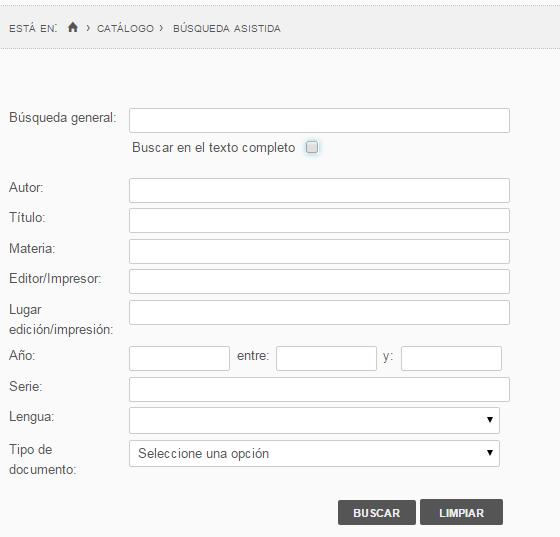
Task: Open the Lengua dropdown arrow
Action: click(x=490, y=420)
